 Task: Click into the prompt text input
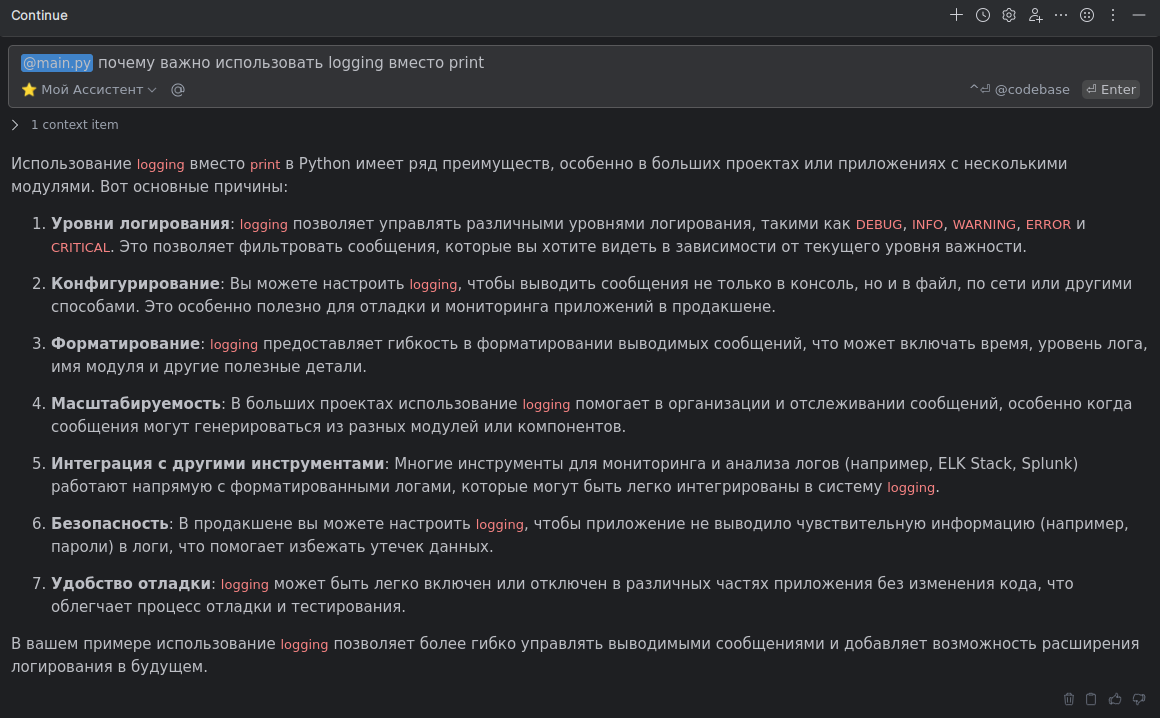[700, 63]
